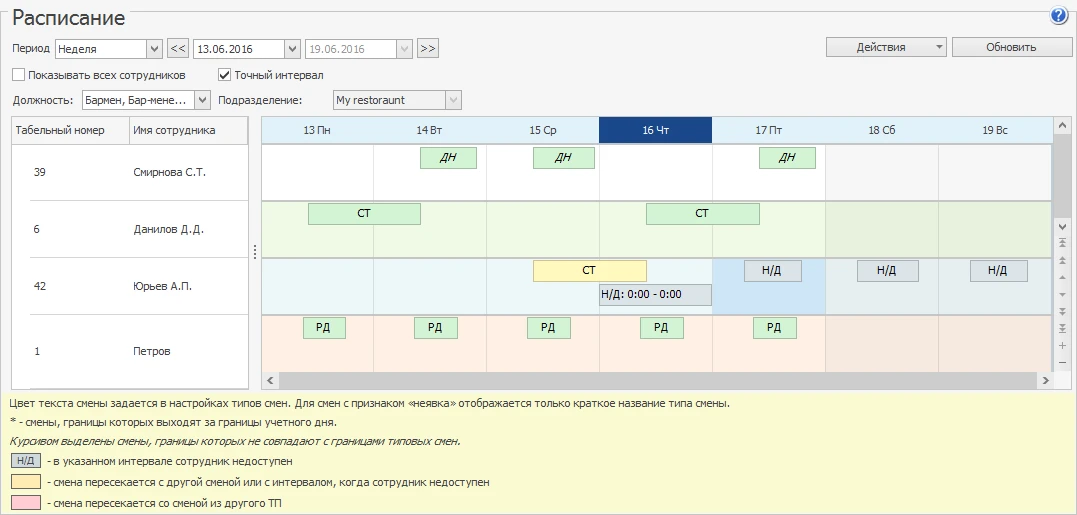
Task: Go to previous period with << button
Action: [178, 48]
